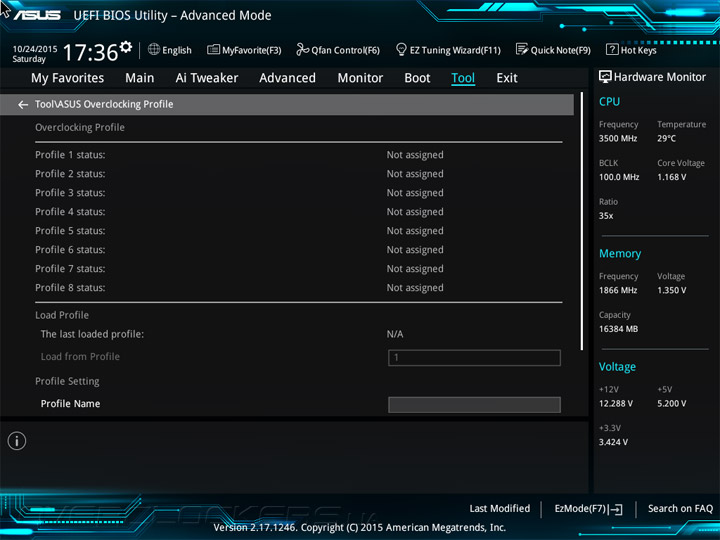Click the Load from Profile input field
This screenshot has width=720, height=540.
pyautogui.click(x=474, y=358)
